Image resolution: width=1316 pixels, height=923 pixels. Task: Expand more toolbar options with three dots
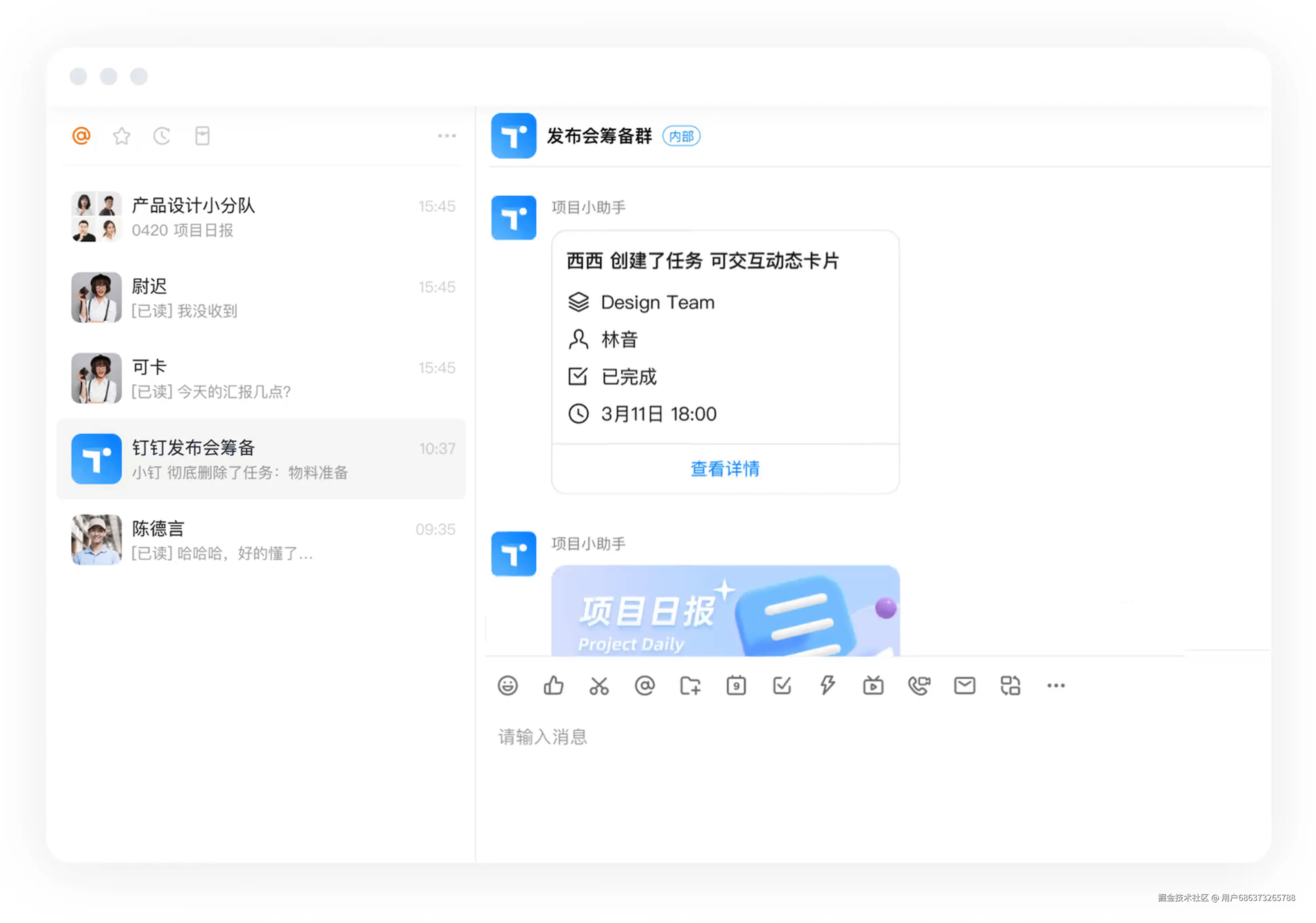(x=1056, y=685)
